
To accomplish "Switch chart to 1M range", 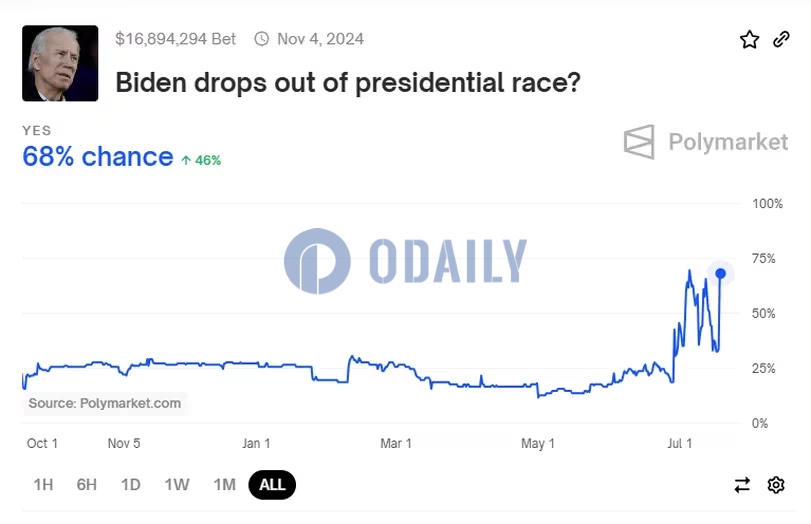I will pyautogui.click(x=224, y=485).
